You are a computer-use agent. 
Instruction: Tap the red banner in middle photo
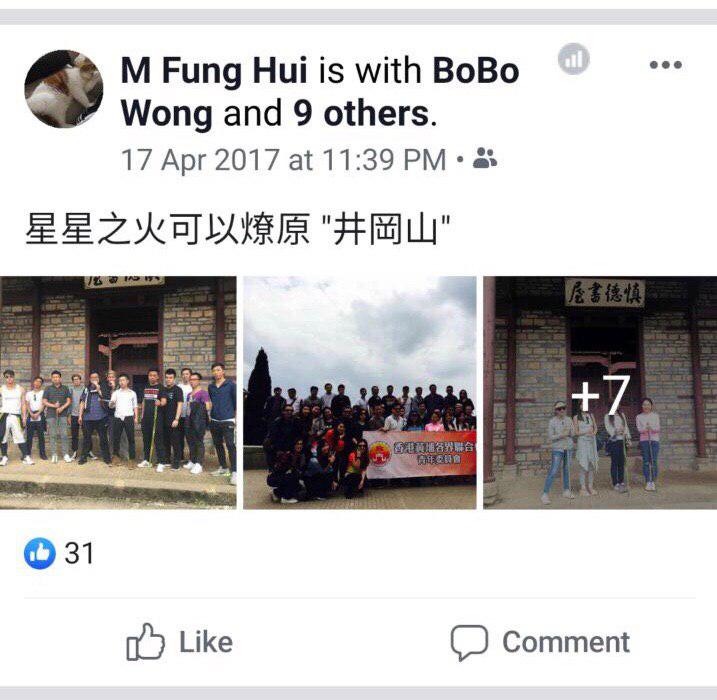click(420, 454)
